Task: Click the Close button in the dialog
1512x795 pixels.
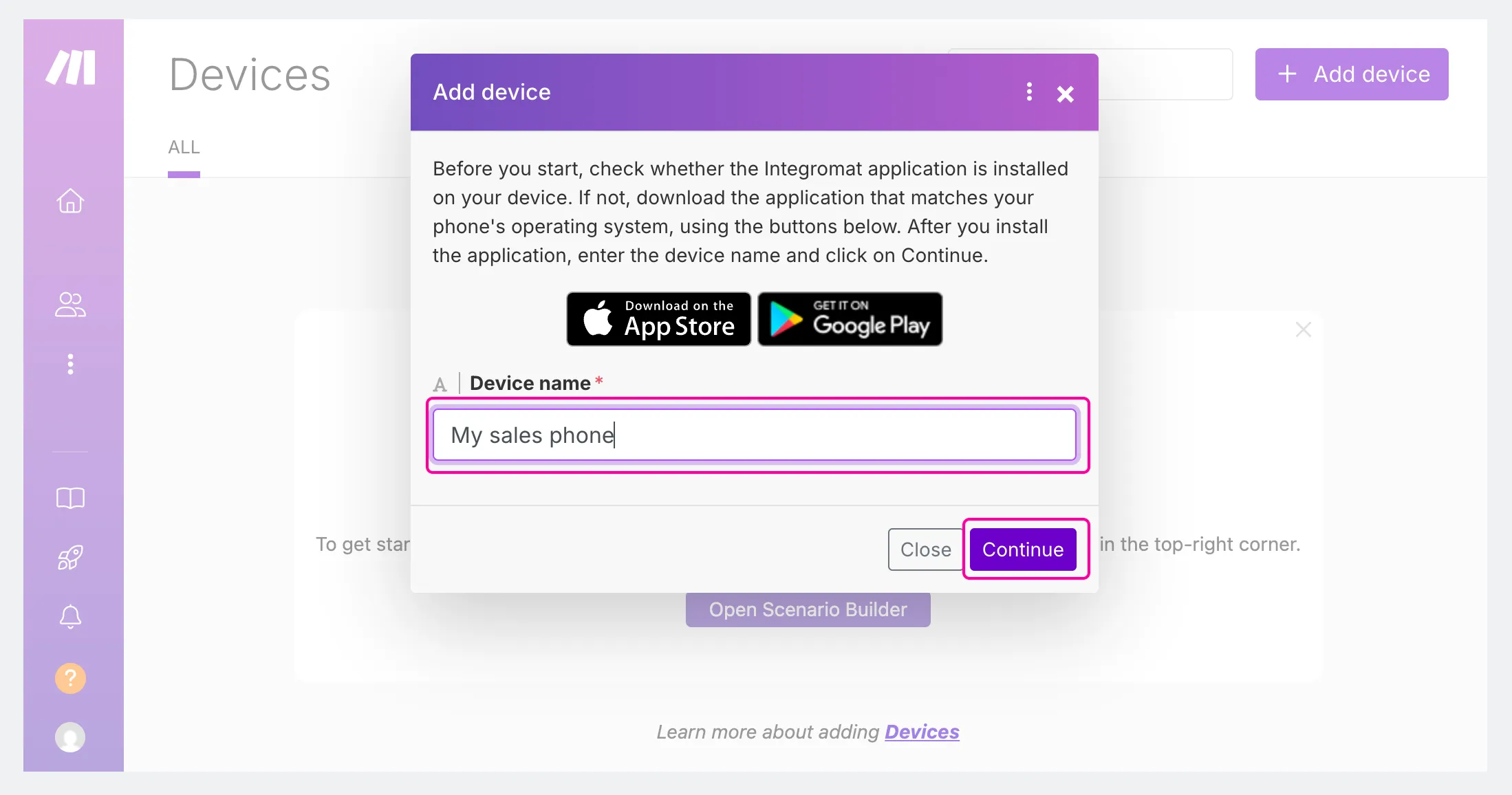Action: 926,549
